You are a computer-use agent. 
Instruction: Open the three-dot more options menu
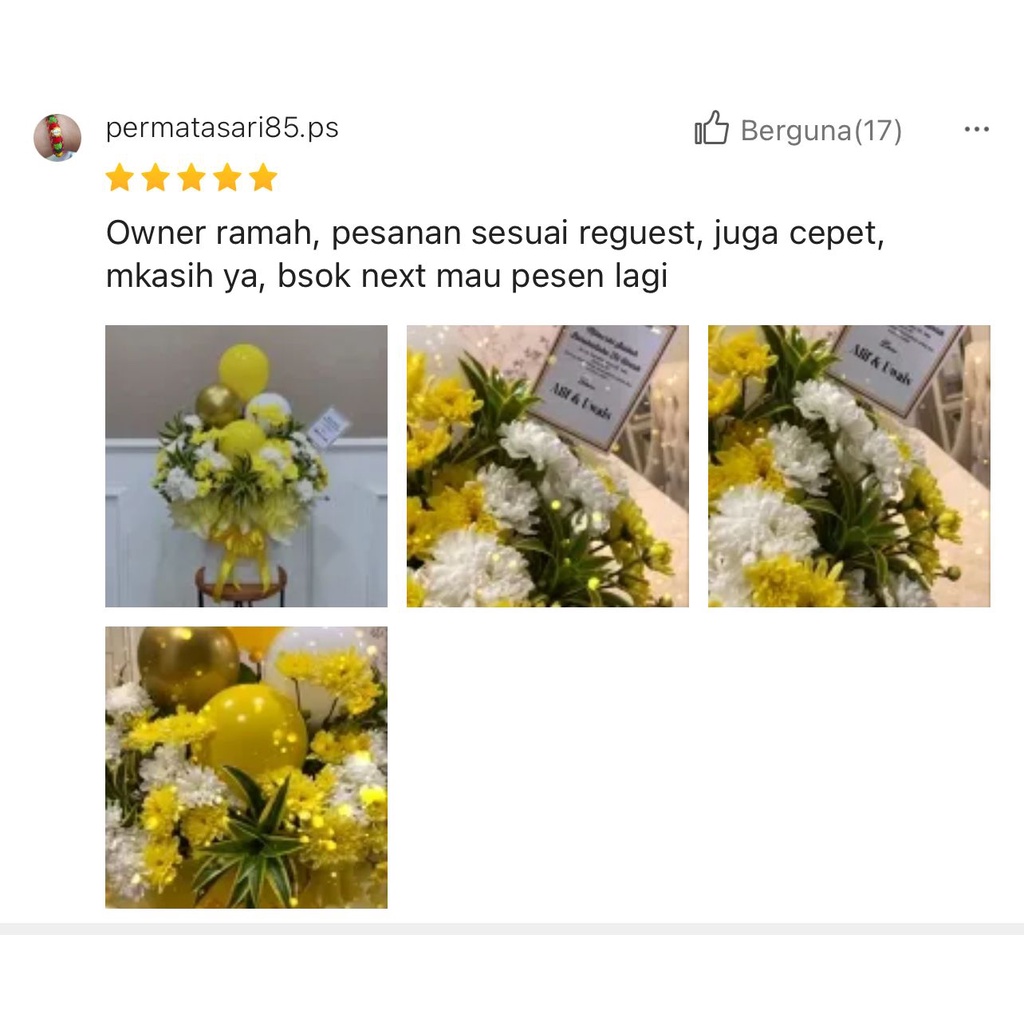point(976,129)
